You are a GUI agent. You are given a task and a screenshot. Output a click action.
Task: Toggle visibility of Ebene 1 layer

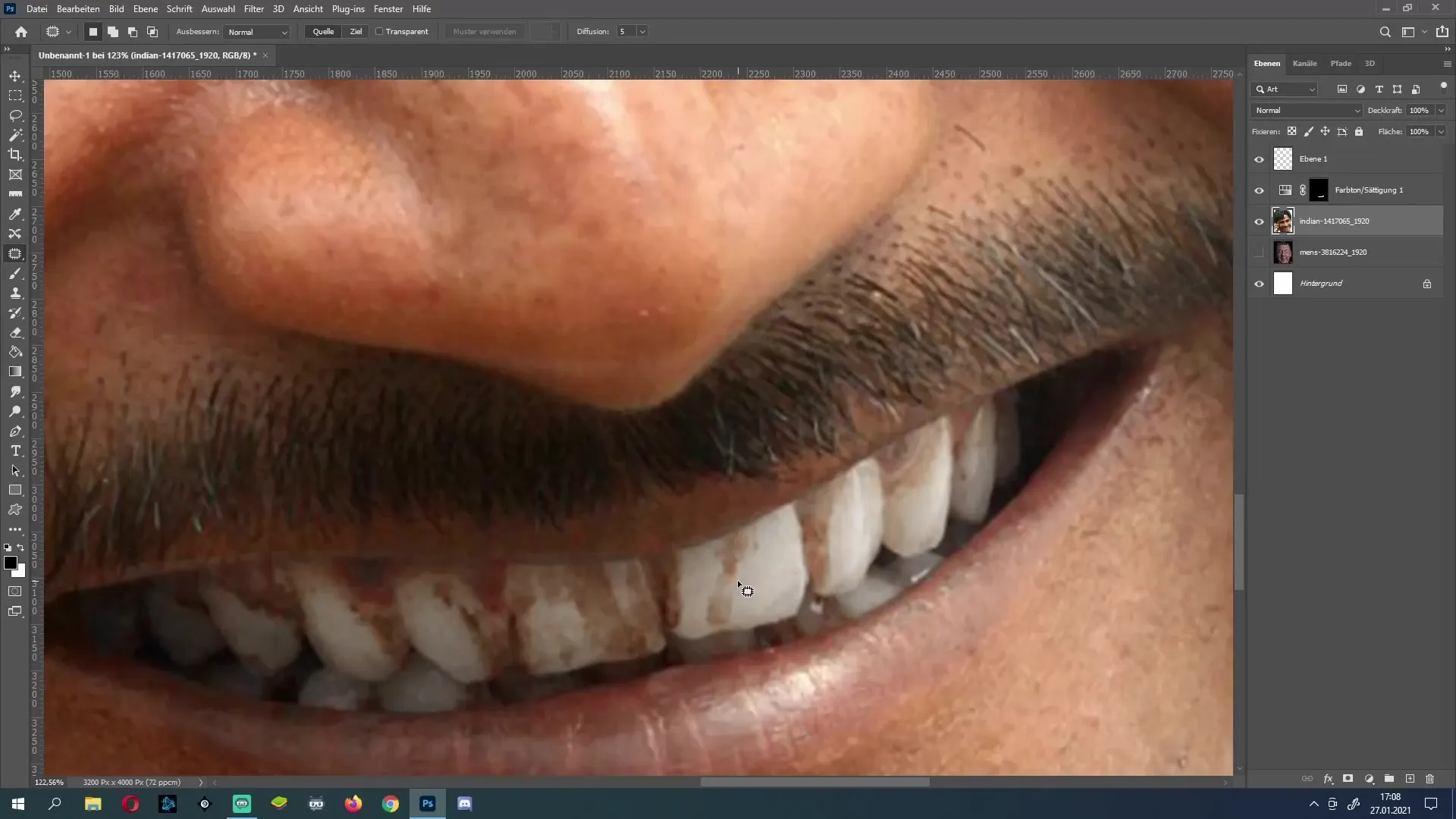[1259, 159]
